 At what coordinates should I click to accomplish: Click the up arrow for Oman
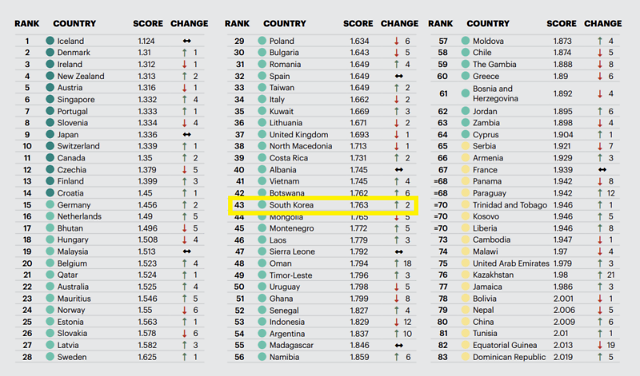396,263
